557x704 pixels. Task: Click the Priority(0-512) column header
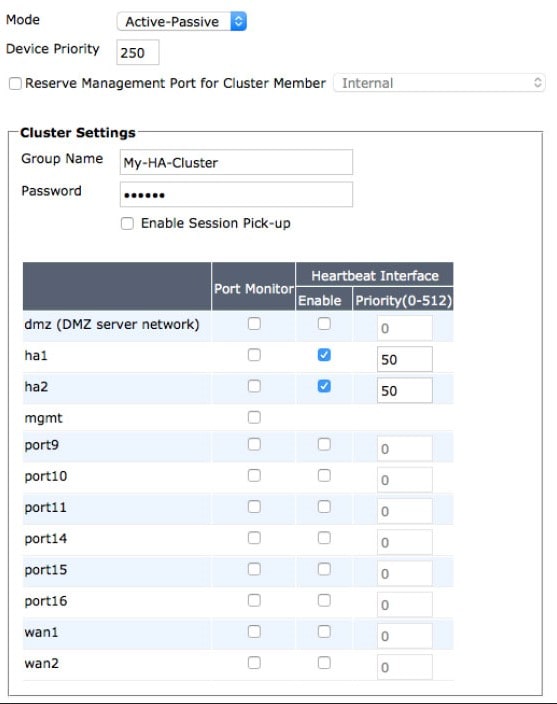point(403,300)
